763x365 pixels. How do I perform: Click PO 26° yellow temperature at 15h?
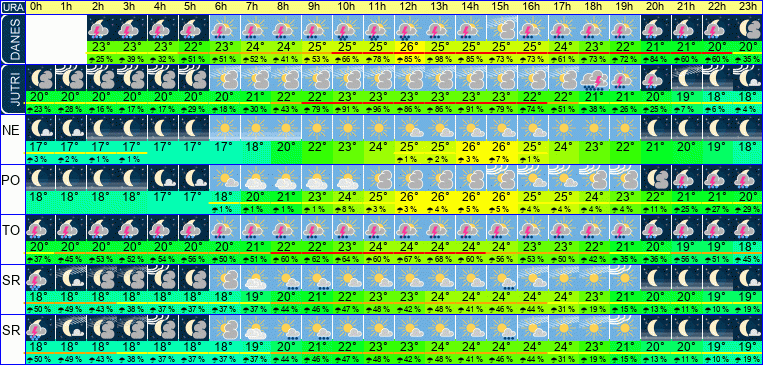[501, 197]
